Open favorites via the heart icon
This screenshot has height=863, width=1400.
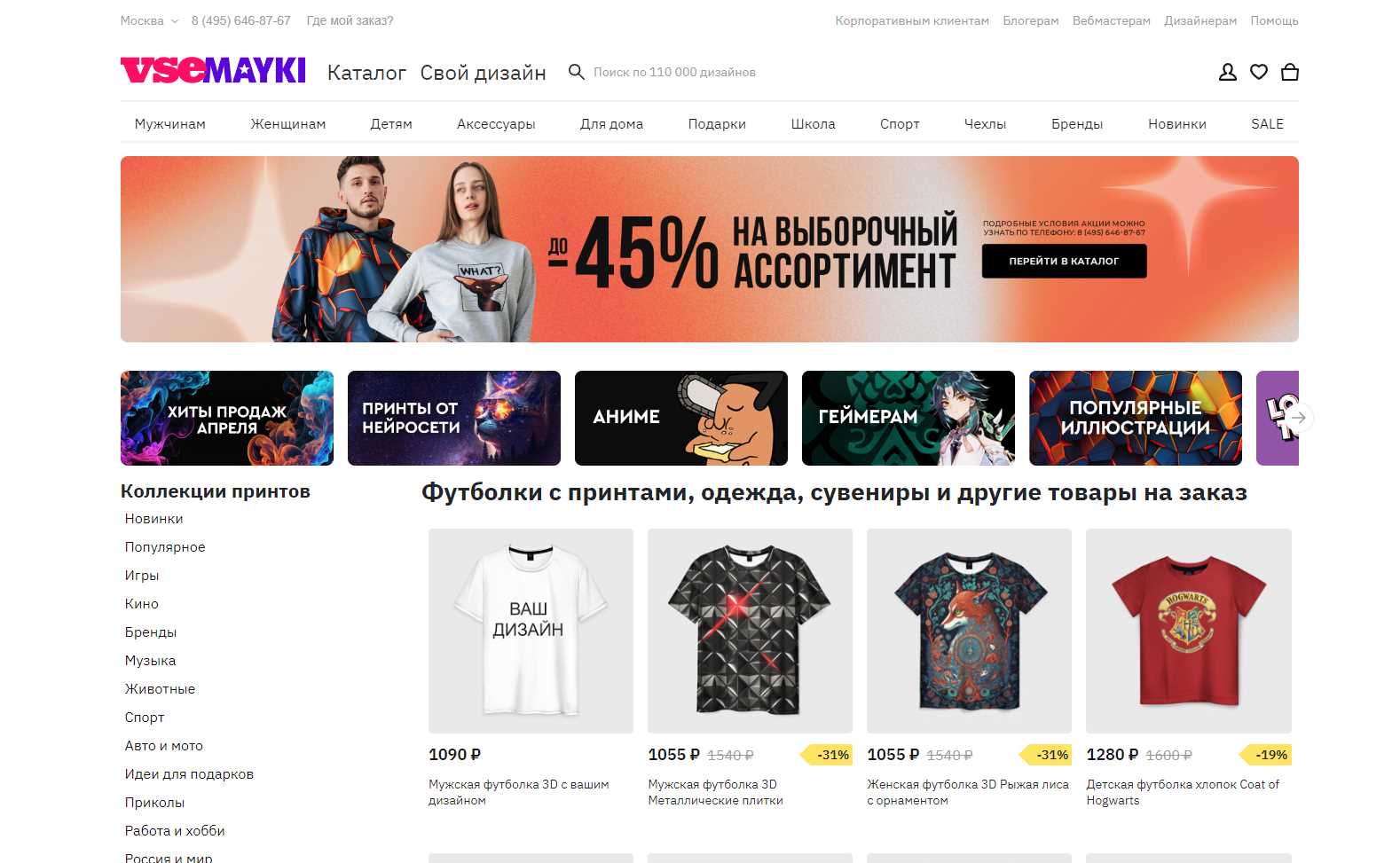[x=1258, y=72]
